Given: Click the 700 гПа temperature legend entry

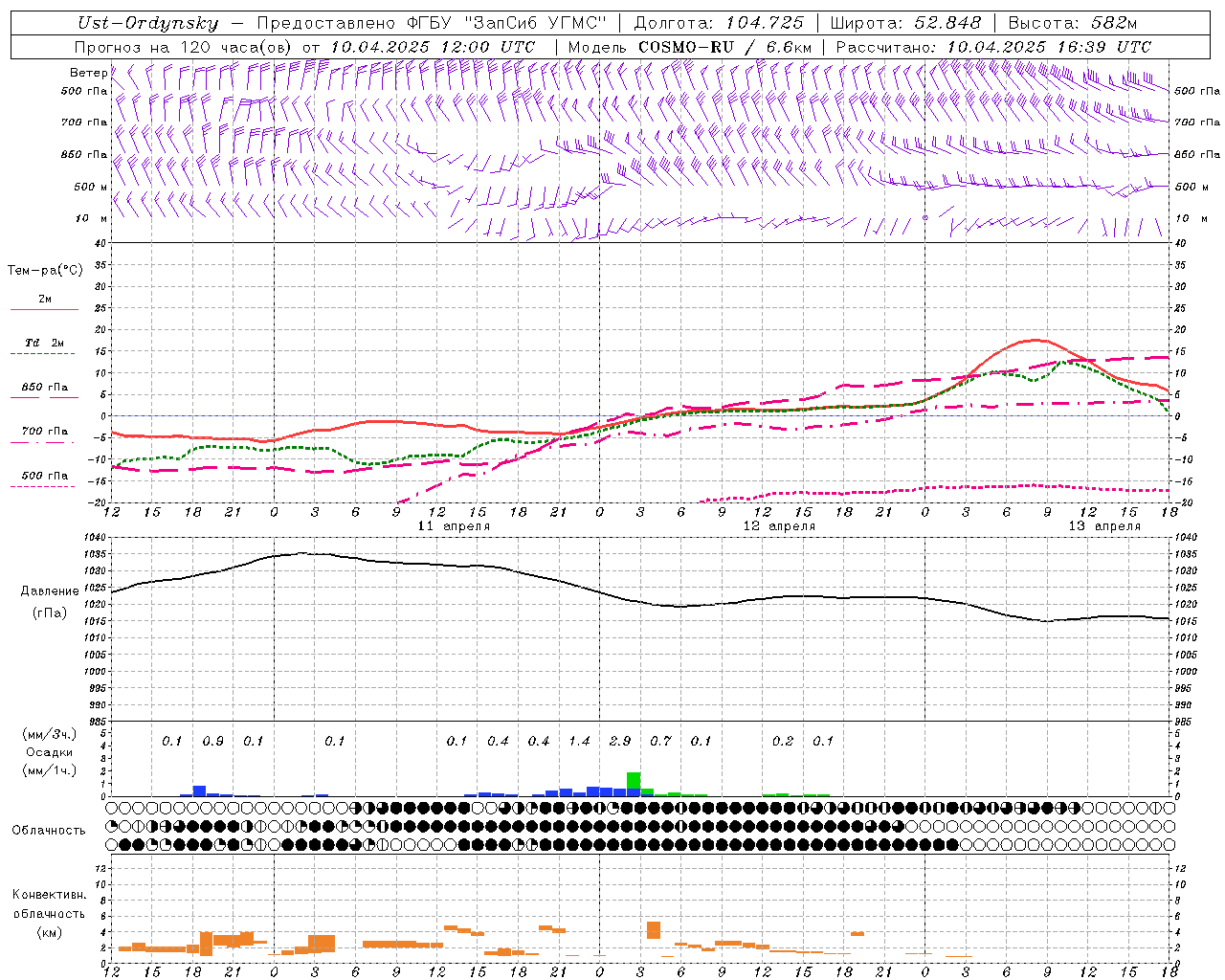Looking at the screenshot, I should [x=45, y=432].
